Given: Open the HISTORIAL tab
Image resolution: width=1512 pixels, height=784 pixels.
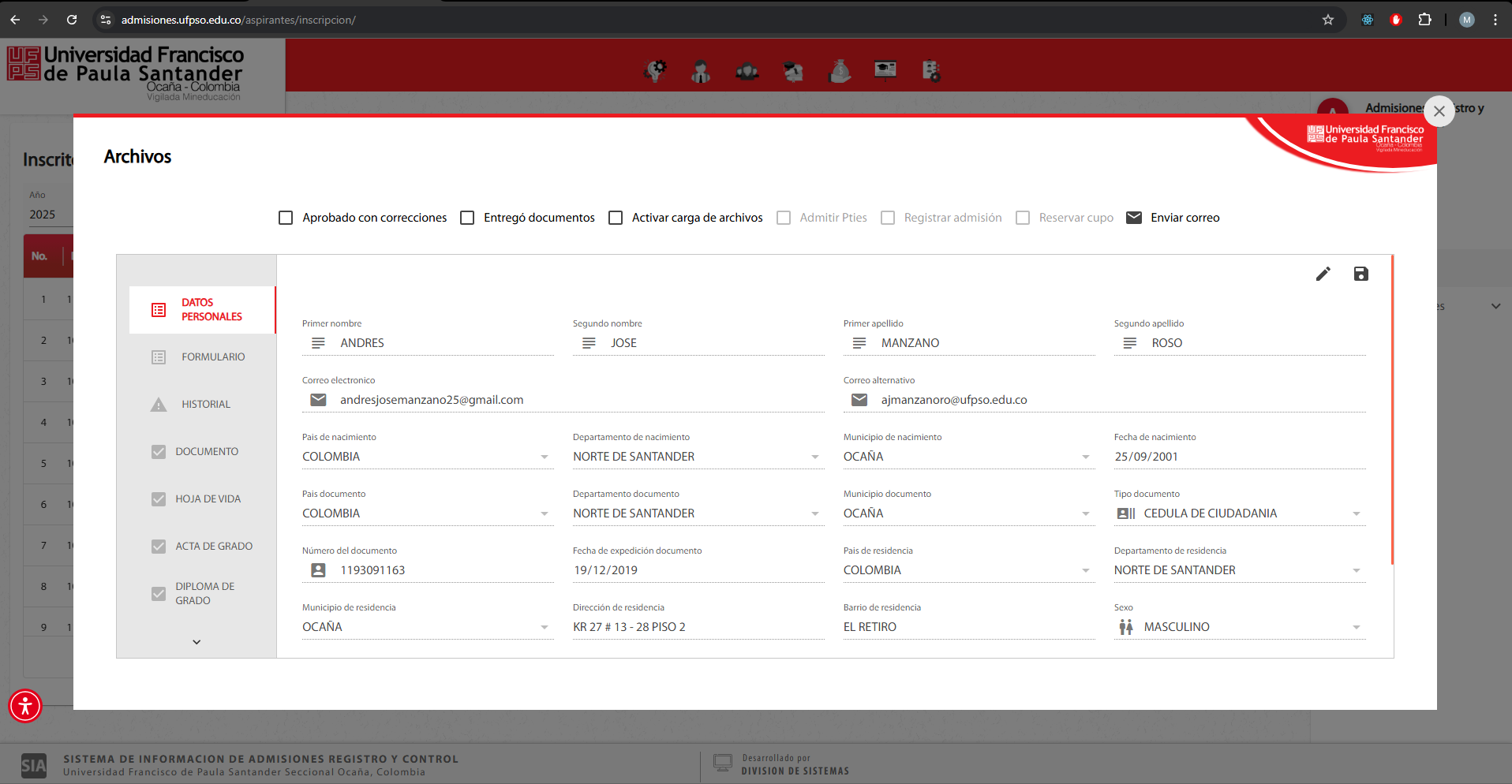Looking at the screenshot, I should (x=205, y=405).
